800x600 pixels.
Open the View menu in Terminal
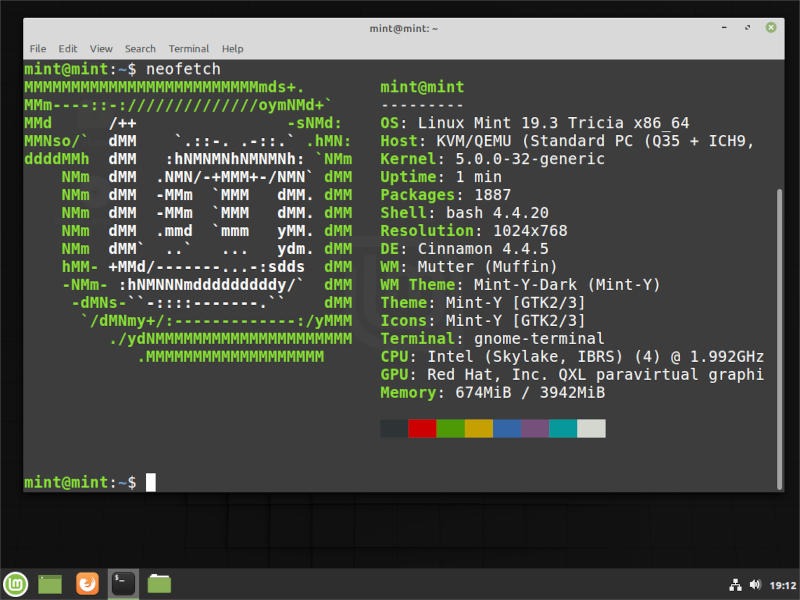point(100,48)
